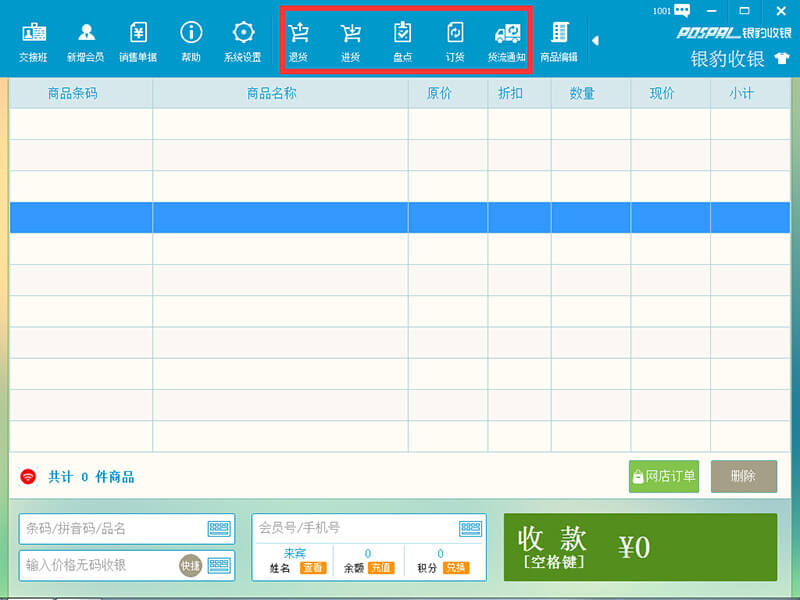The image size is (800, 600).
Task: Open 网店订单 online store orders
Action: click(663, 476)
